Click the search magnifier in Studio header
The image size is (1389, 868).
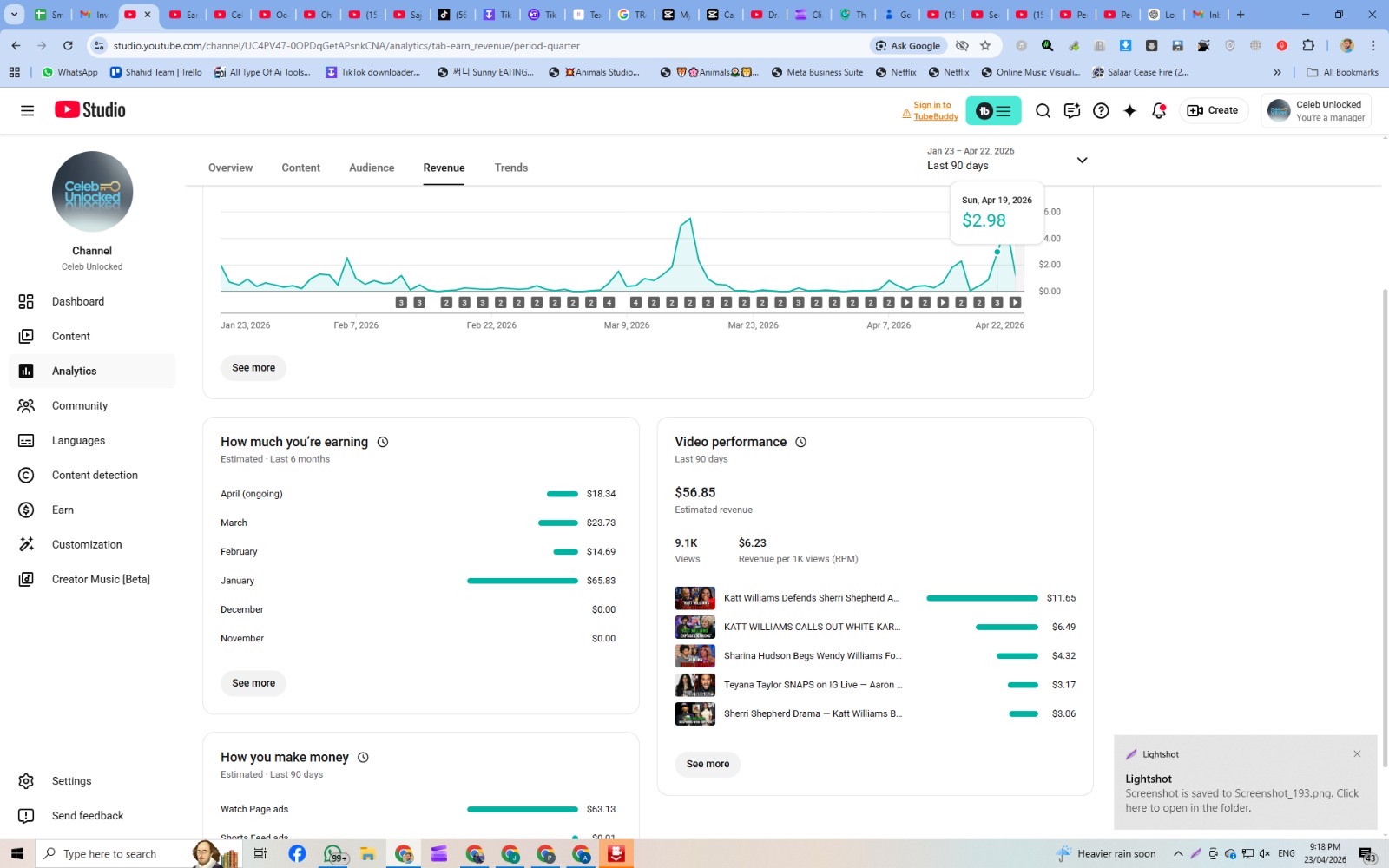[x=1043, y=110]
